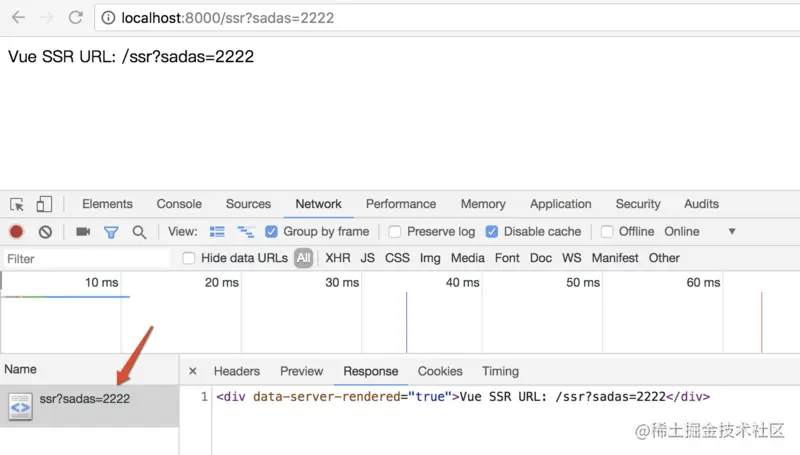Toggle the device toolbar icon
Screen dimensions: 800x455
coord(44,204)
